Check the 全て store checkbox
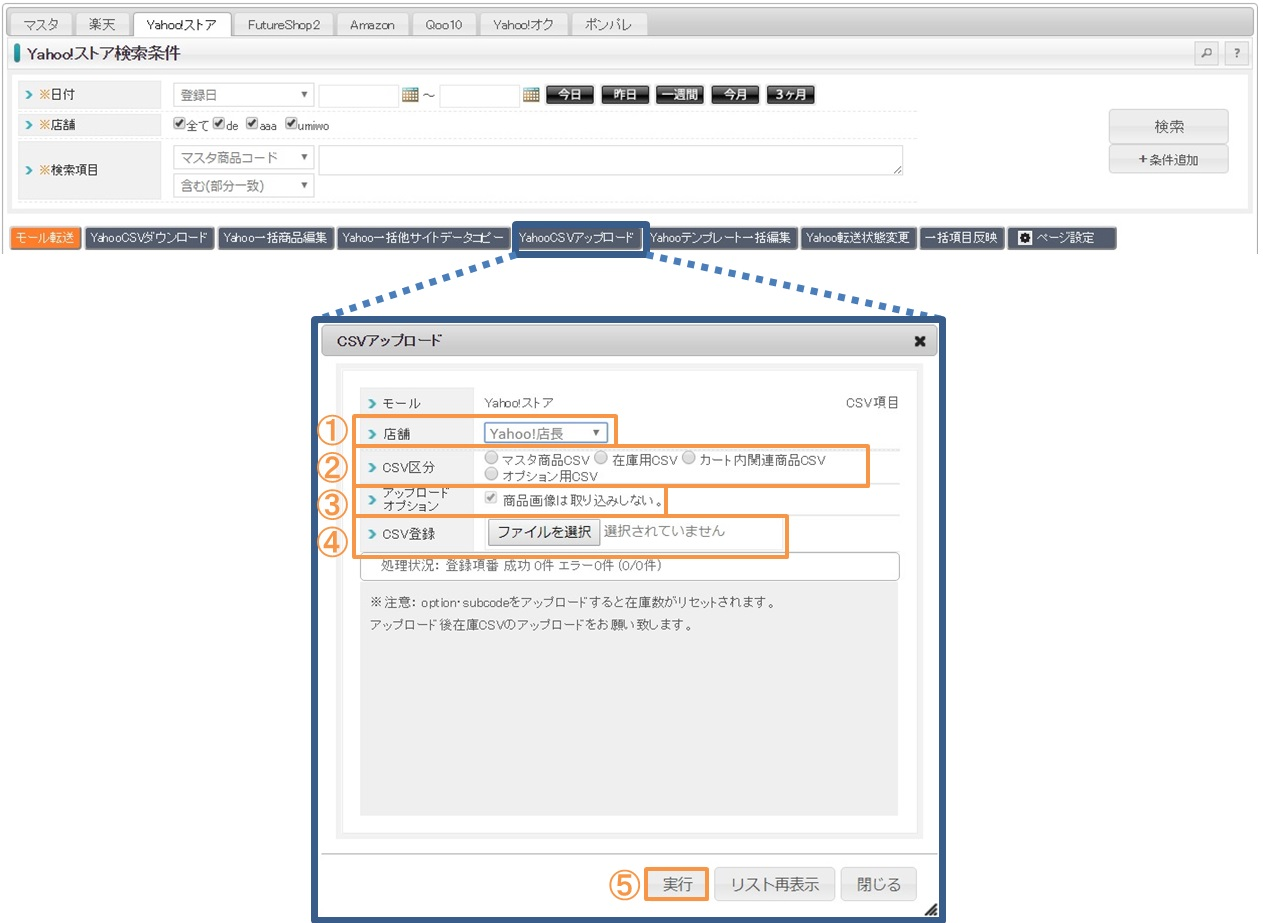 (179, 125)
